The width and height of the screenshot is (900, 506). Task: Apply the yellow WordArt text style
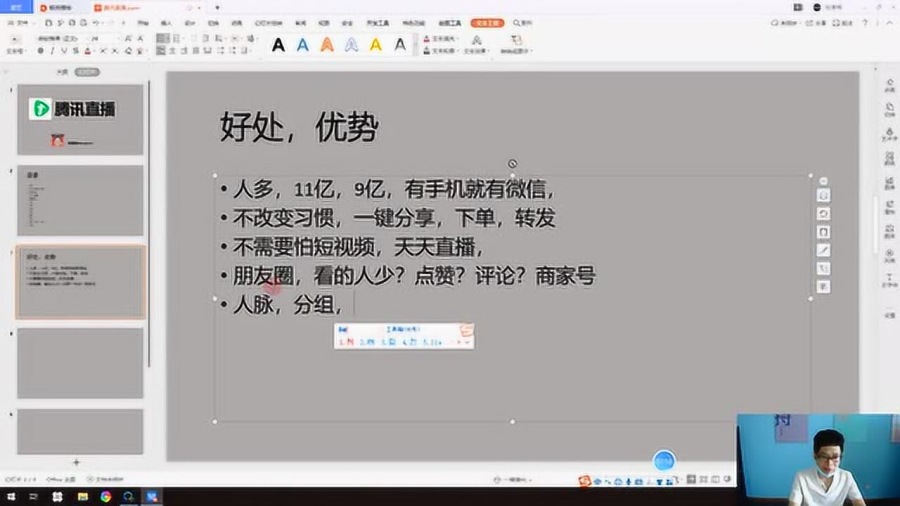click(375, 45)
